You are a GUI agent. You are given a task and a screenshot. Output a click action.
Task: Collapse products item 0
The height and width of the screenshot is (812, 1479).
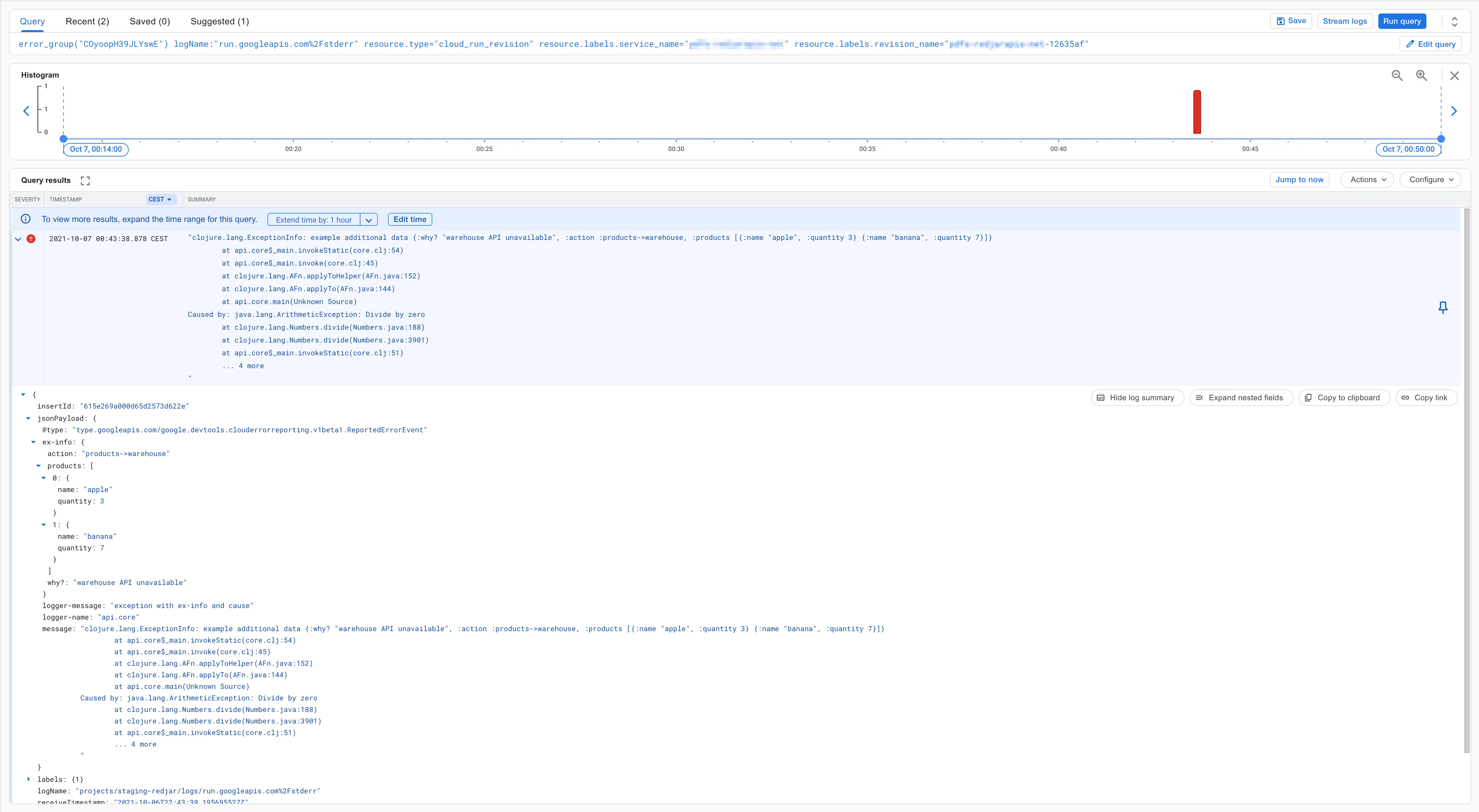click(x=44, y=478)
